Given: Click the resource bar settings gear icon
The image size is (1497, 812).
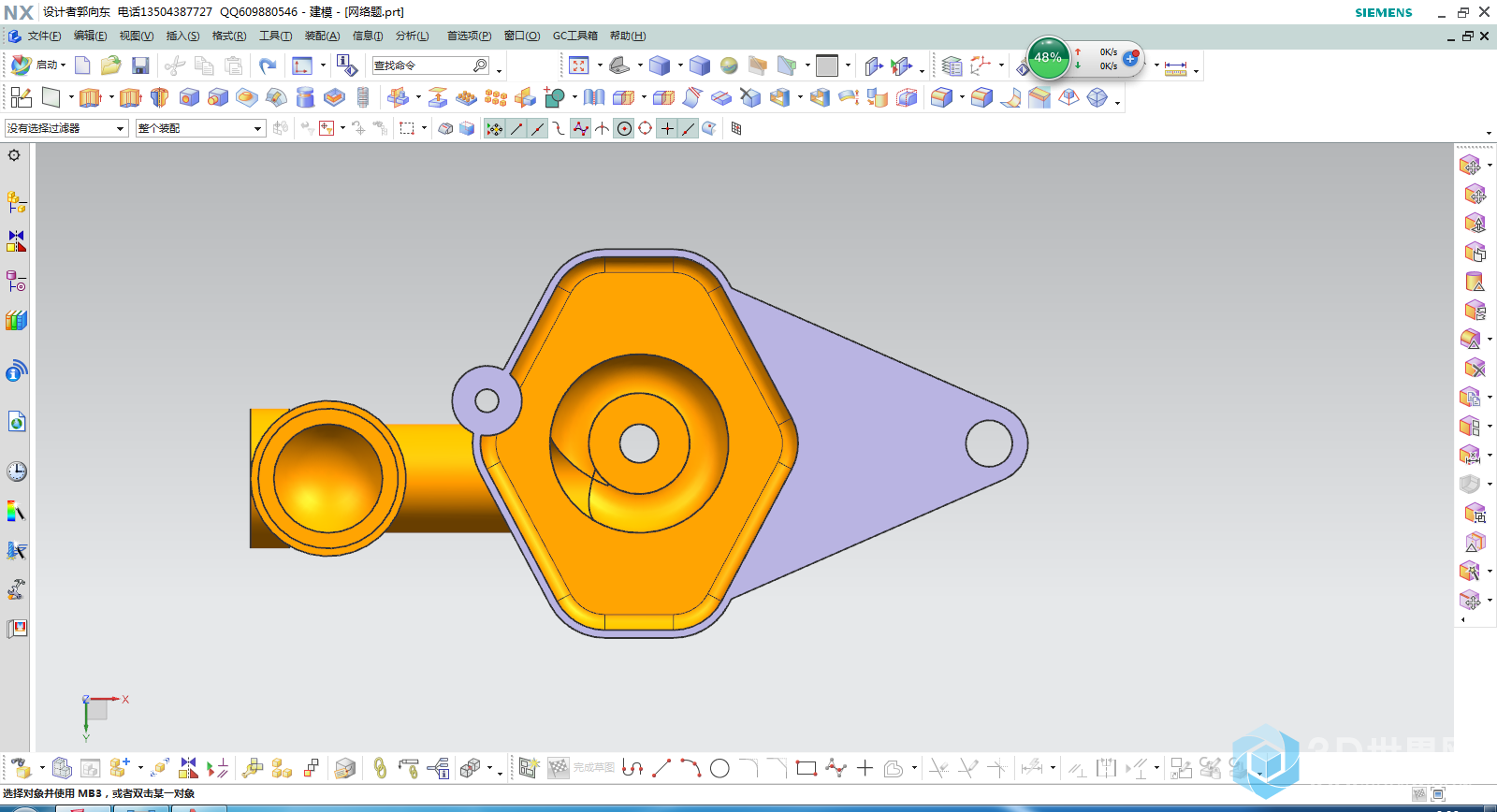Looking at the screenshot, I should pyautogui.click(x=14, y=155).
